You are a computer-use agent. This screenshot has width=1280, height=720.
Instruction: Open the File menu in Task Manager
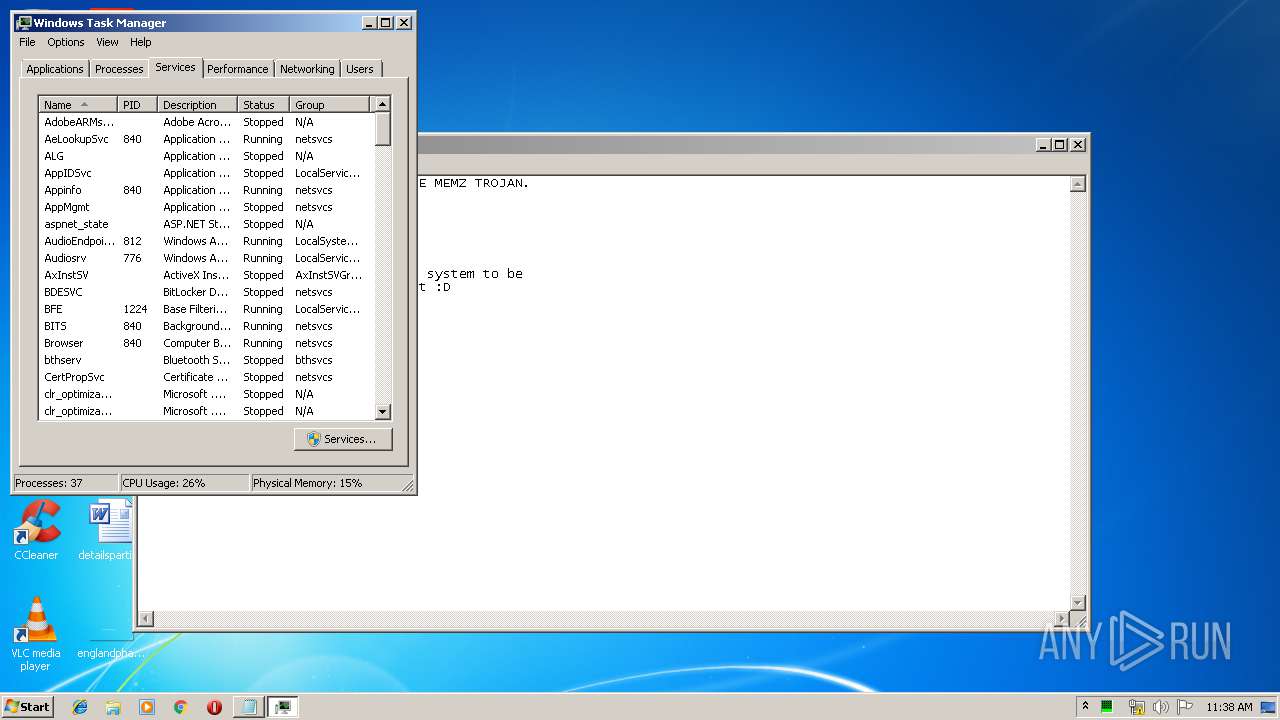click(x=27, y=42)
